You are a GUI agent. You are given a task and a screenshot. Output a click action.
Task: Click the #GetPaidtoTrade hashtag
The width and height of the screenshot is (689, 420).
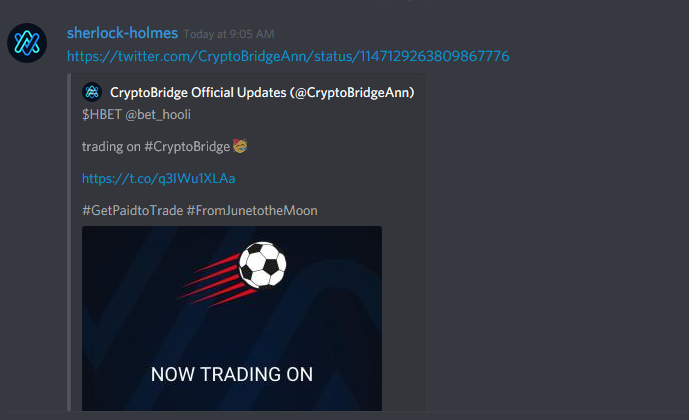click(133, 210)
